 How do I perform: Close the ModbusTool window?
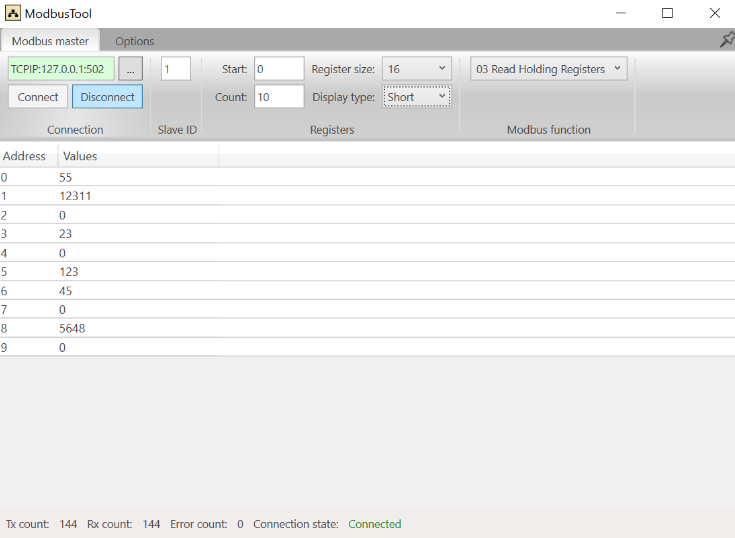pyautogui.click(x=714, y=13)
